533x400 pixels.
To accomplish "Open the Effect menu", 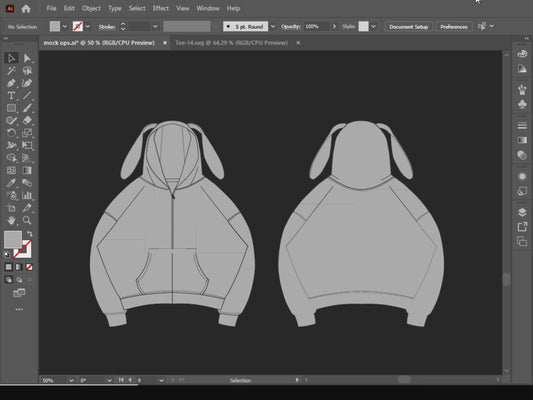I will [x=160, y=8].
